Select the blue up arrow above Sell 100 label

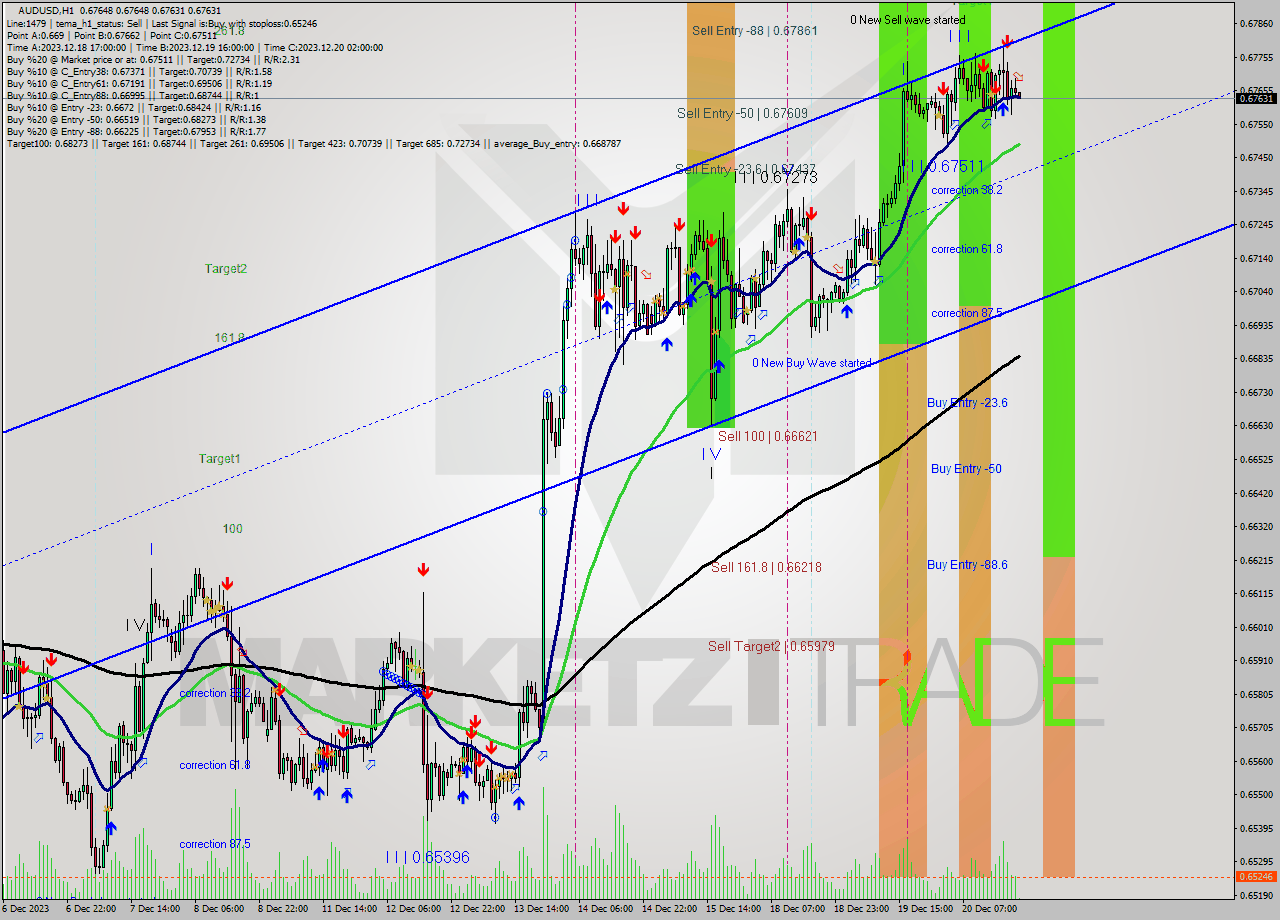click(718, 367)
